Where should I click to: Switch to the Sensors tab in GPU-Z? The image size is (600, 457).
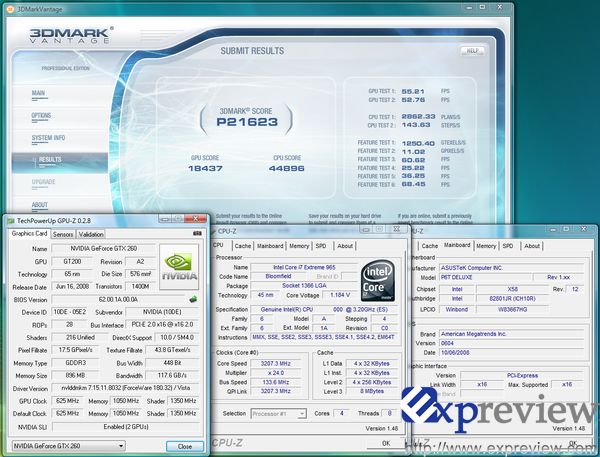pos(63,234)
